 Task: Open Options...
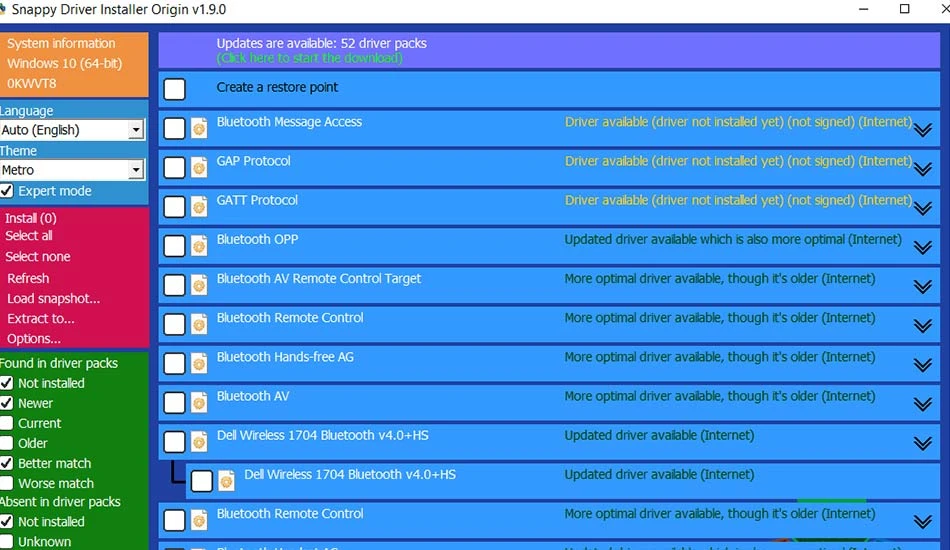click(x=34, y=339)
